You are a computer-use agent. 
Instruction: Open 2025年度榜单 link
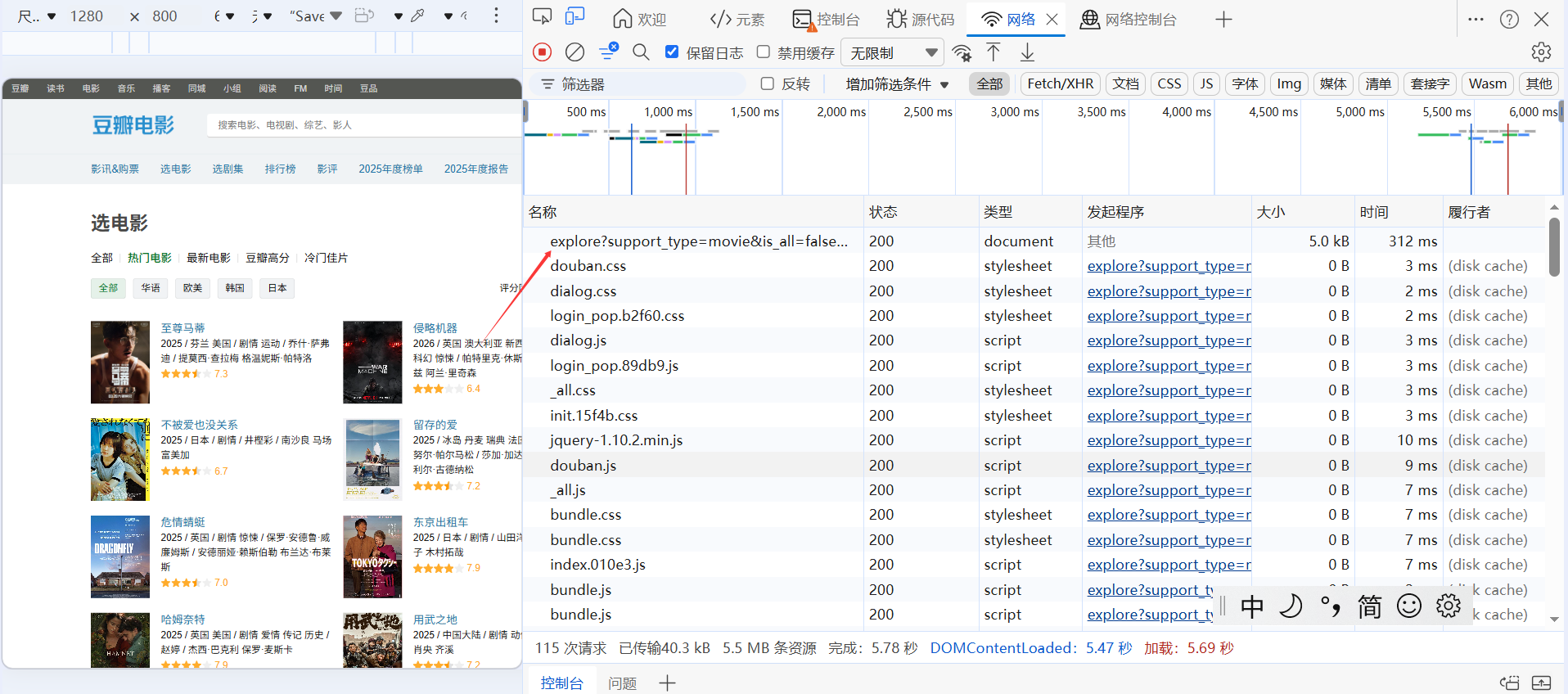390,169
